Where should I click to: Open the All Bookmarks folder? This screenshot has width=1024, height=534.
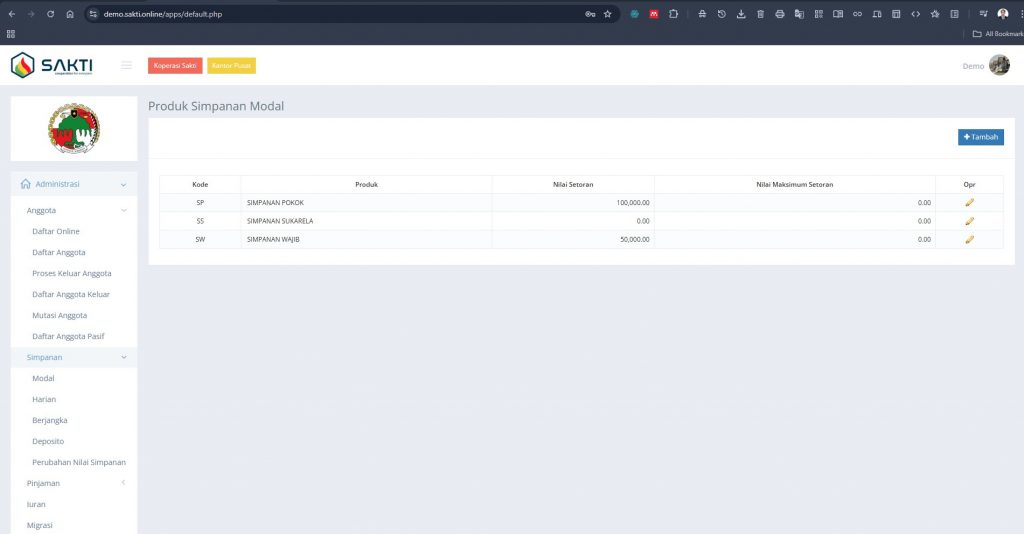coord(998,34)
